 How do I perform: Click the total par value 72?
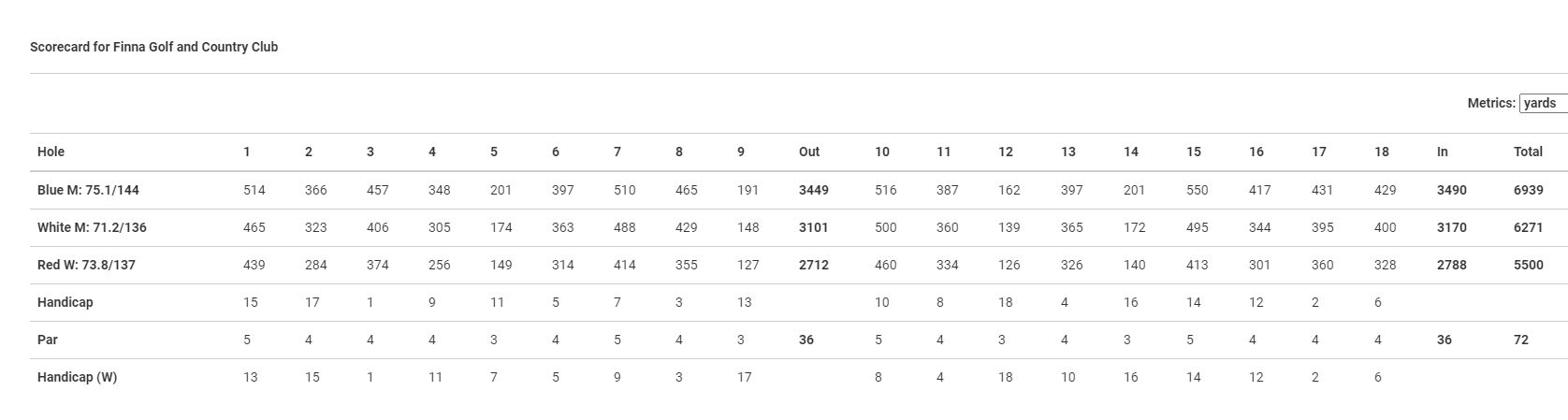click(1521, 340)
